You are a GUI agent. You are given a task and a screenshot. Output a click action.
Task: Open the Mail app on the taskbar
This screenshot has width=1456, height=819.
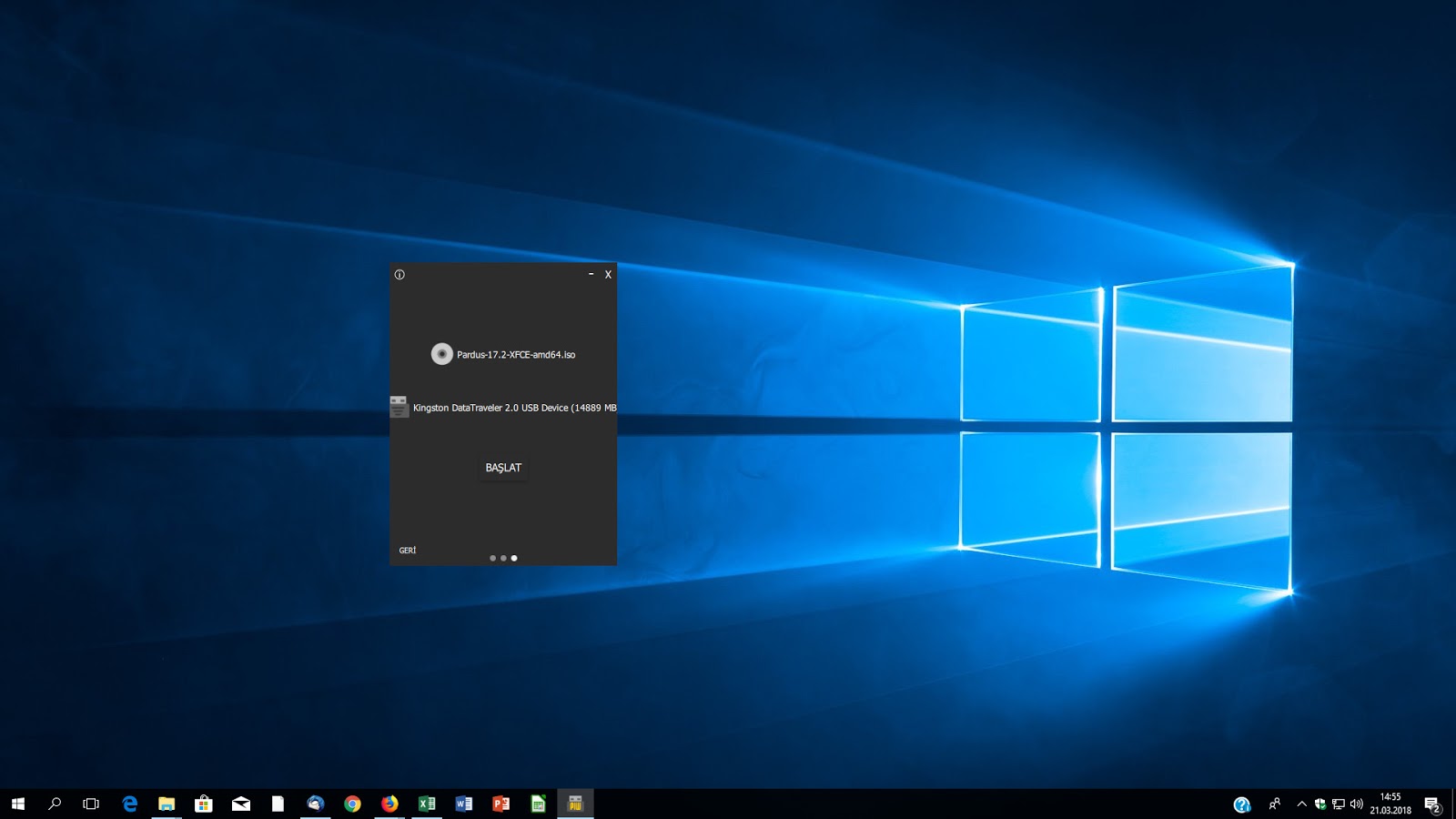click(x=241, y=804)
